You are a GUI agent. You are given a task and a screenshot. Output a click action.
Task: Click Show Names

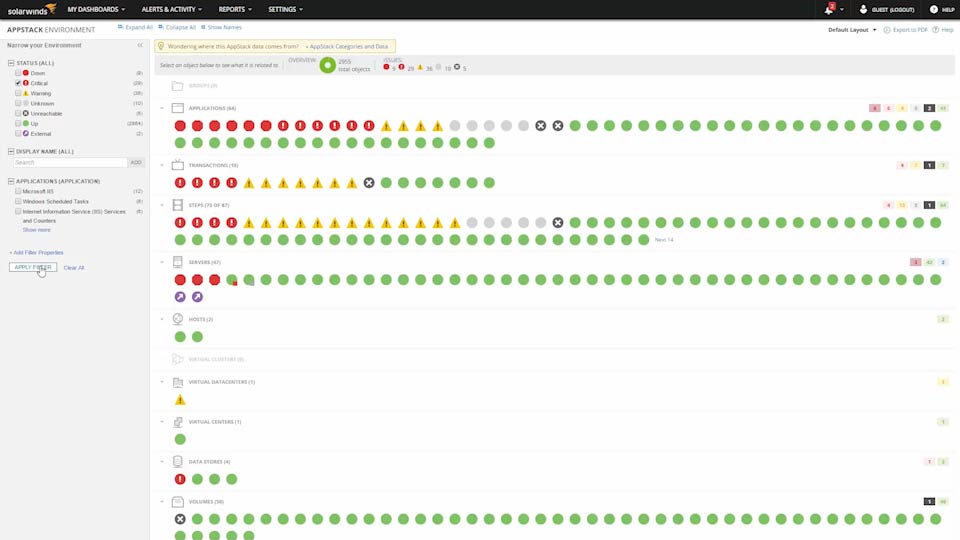coord(222,27)
